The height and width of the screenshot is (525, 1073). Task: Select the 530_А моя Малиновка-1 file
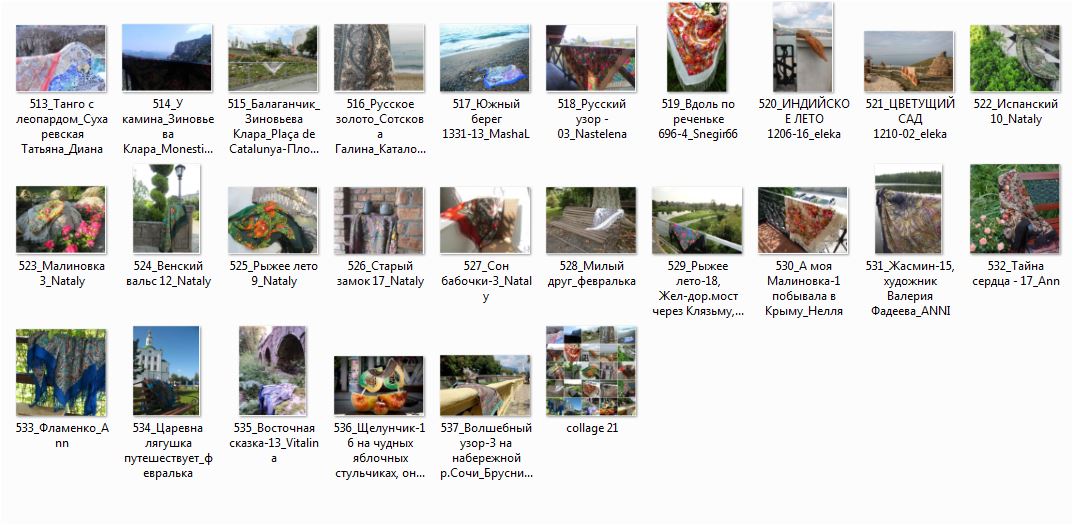(x=803, y=220)
